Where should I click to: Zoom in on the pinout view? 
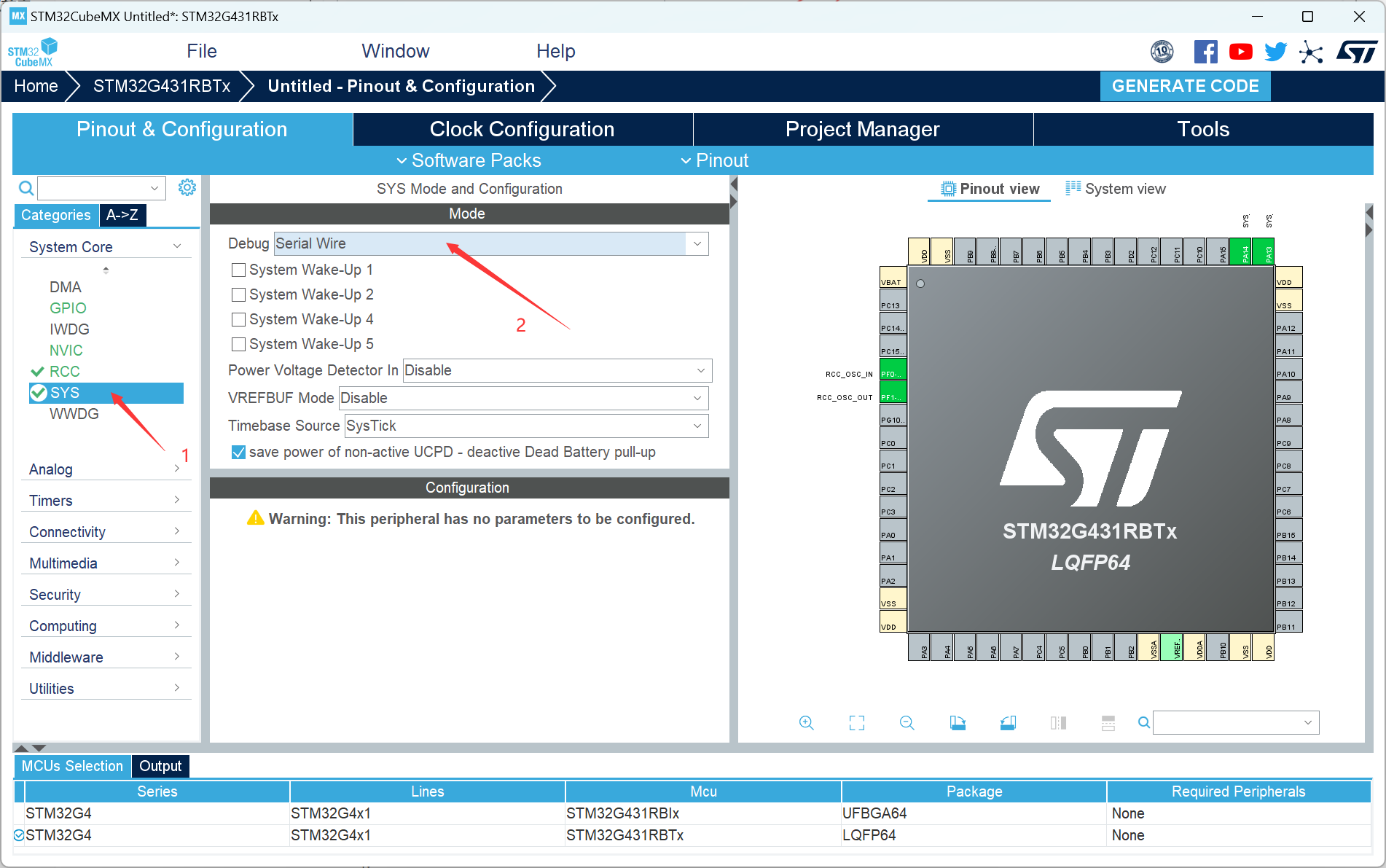point(806,723)
